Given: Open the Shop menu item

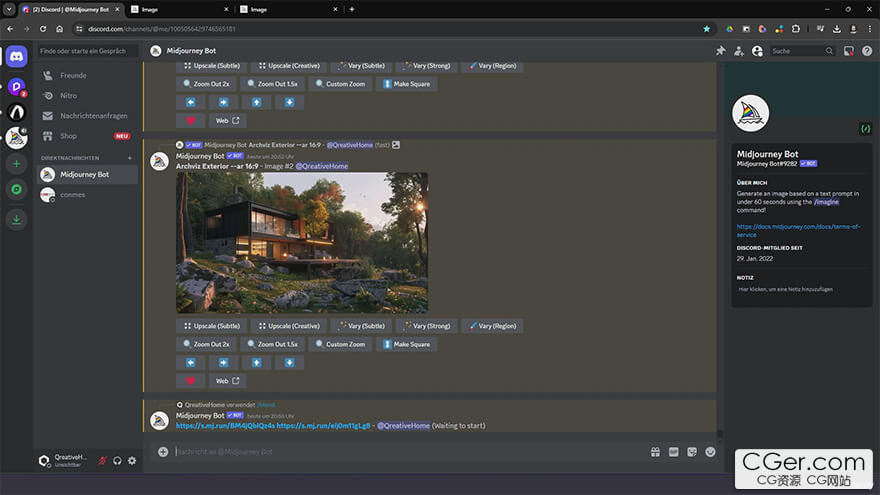Looking at the screenshot, I should pyautogui.click(x=87, y=136).
